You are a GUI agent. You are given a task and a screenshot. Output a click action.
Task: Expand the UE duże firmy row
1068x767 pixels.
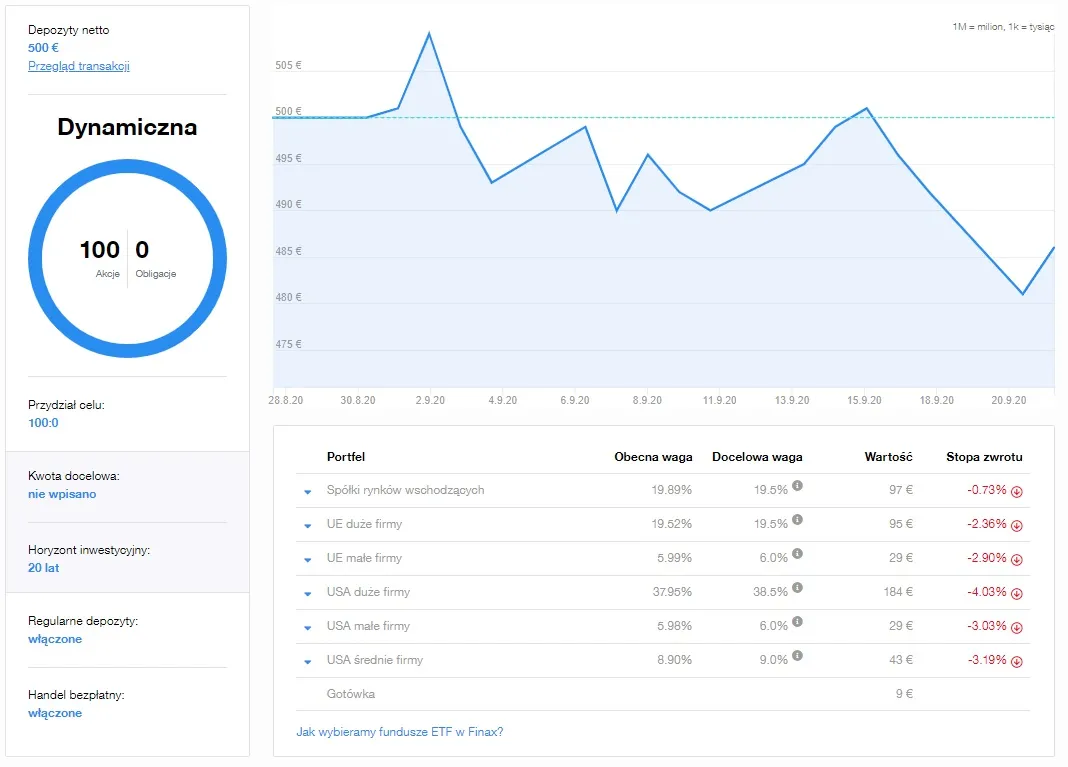pos(308,526)
